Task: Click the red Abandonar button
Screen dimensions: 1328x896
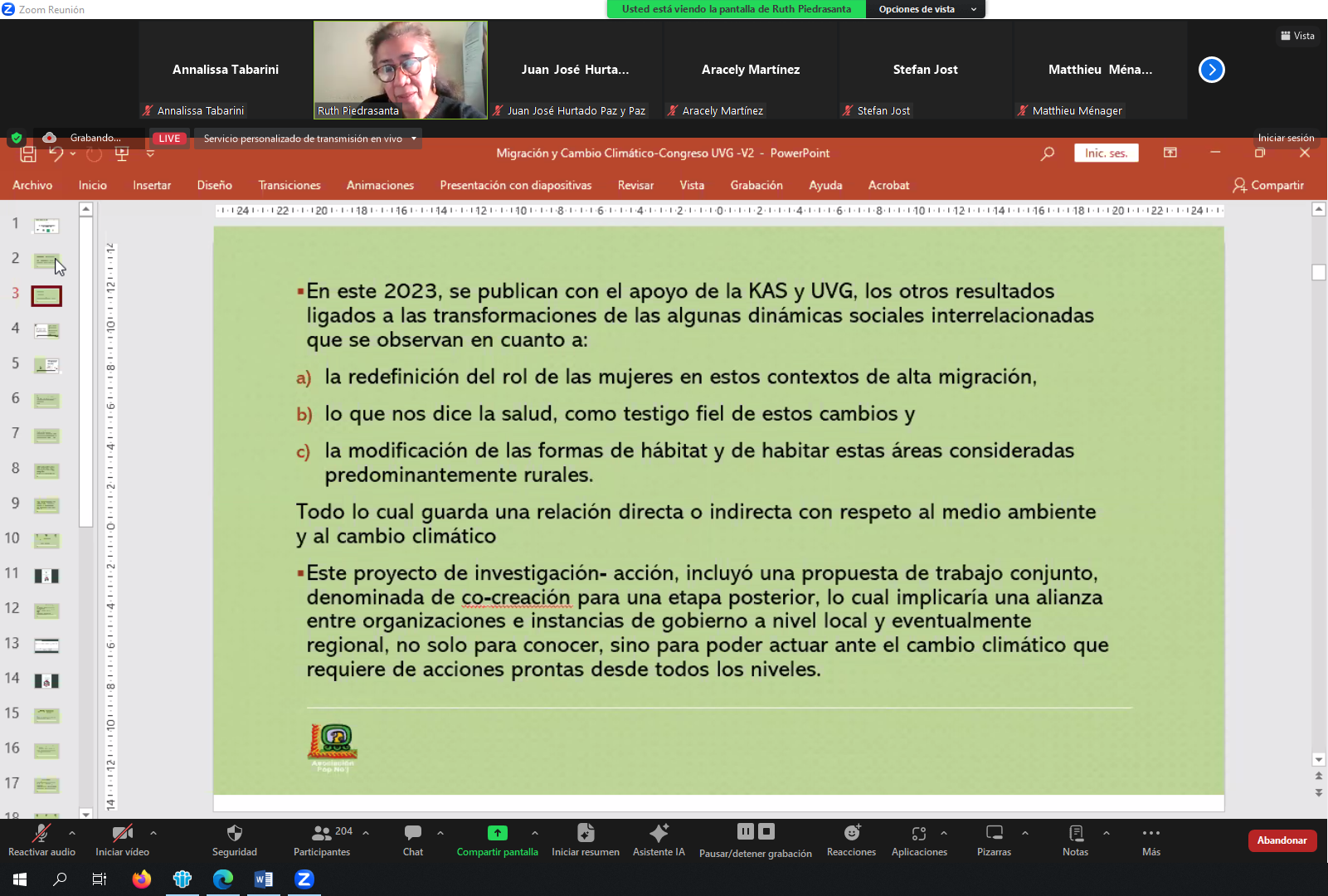Action: pos(1282,840)
